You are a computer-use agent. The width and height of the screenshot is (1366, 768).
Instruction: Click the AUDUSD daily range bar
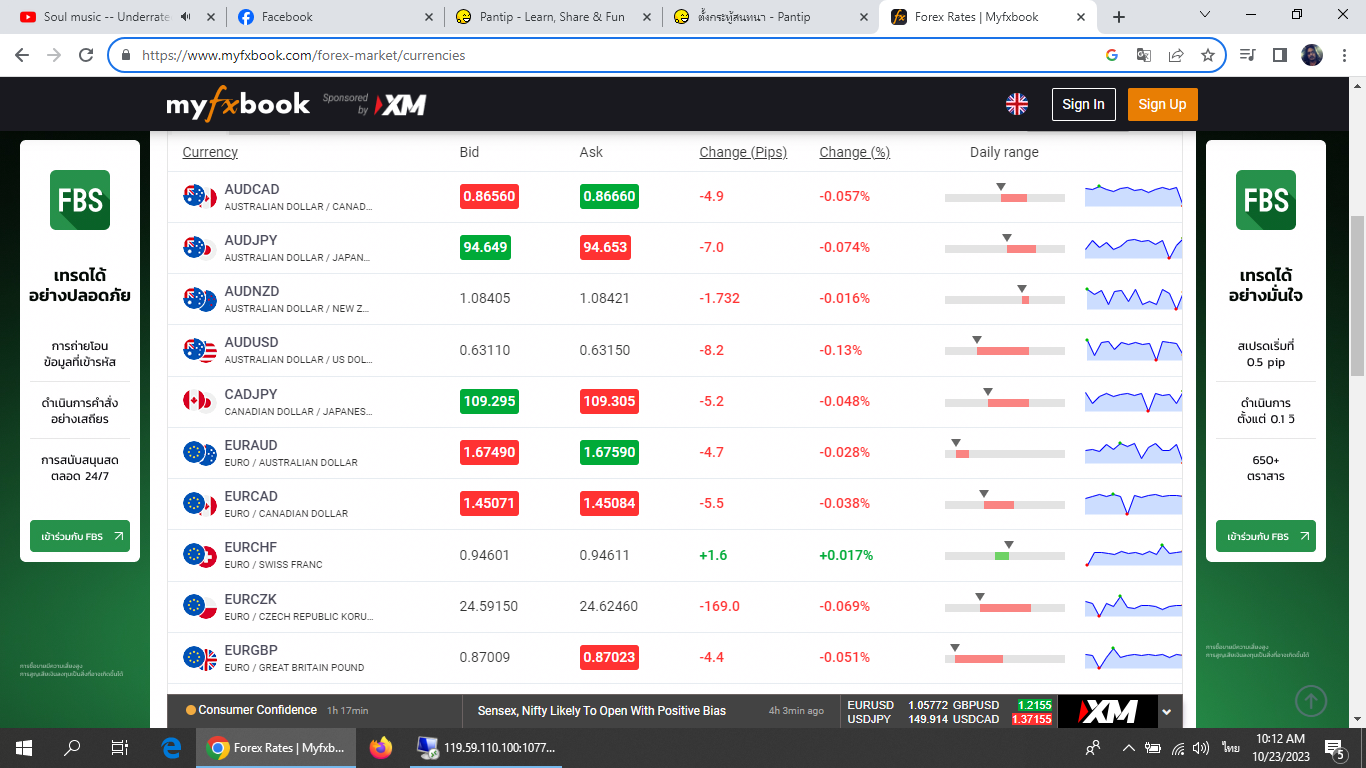point(1005,351)
